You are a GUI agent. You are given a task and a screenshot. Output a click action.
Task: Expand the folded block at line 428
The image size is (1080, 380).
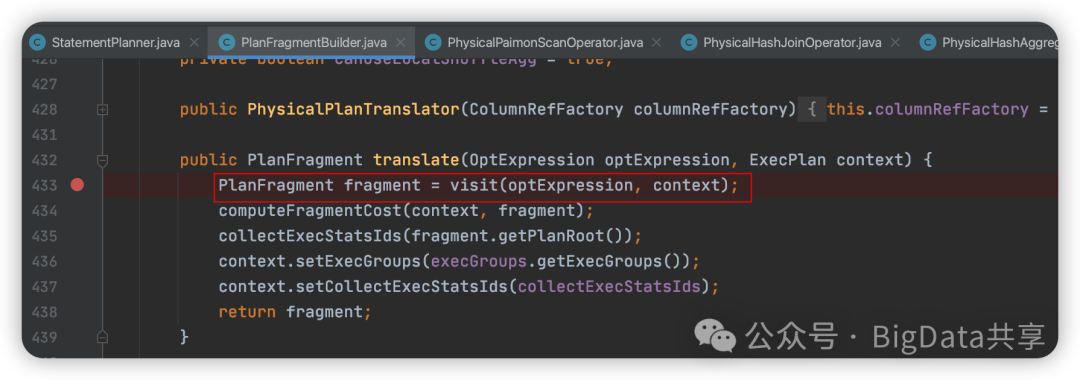[103, 109]
